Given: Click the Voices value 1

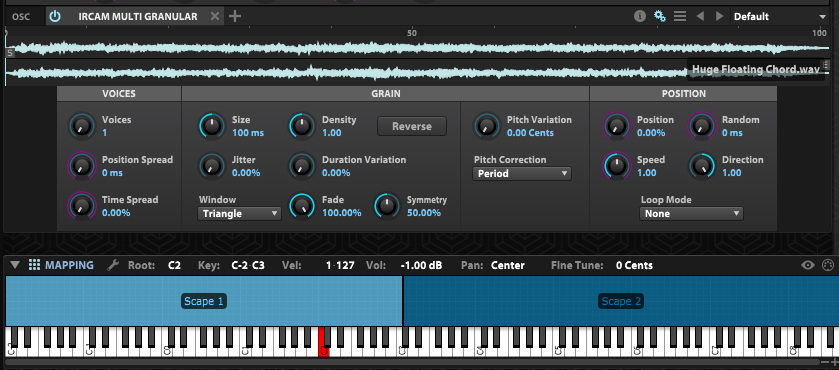Looking at the screenshot, I should click(x=104, y=133).
